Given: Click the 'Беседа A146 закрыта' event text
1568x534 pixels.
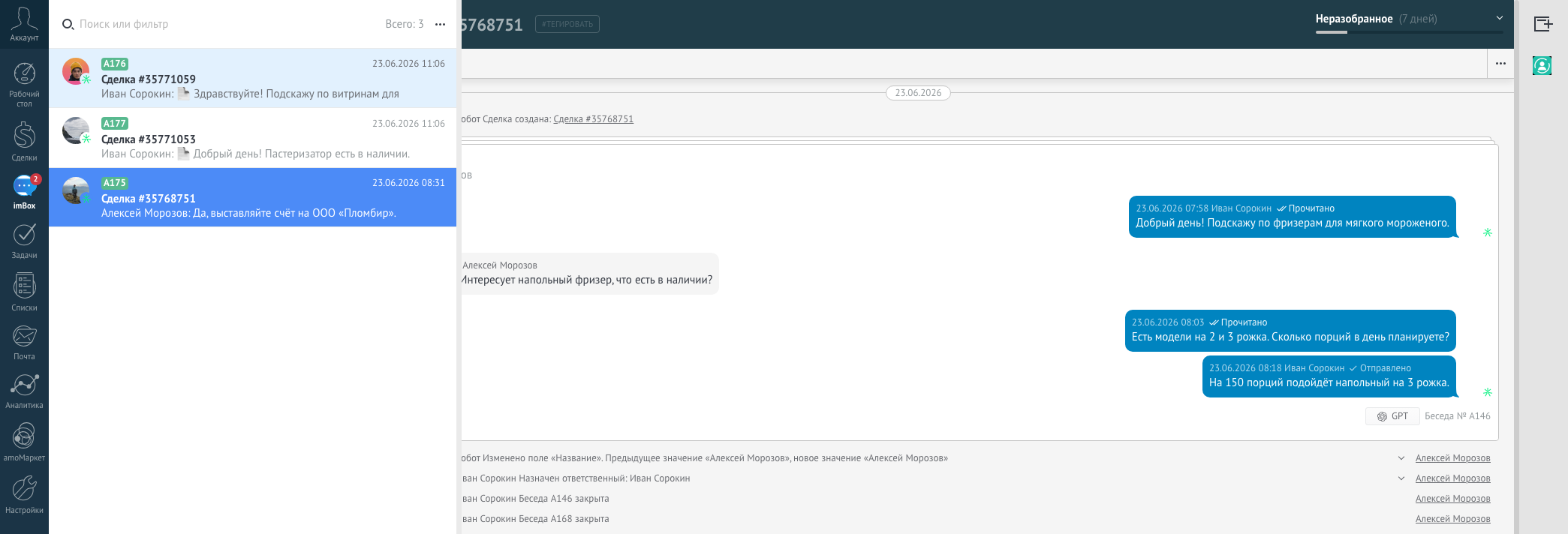Looking at the screenshot, I should pyautogui.click(x=564, y=499).
